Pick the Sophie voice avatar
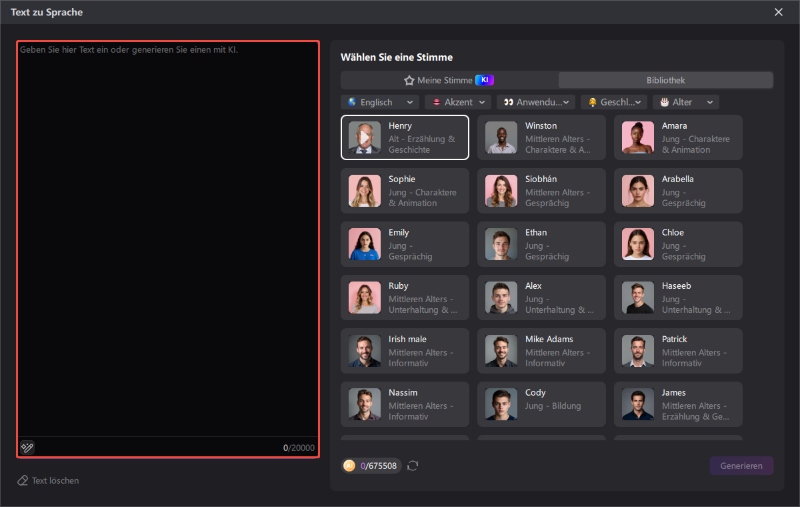 364,190
